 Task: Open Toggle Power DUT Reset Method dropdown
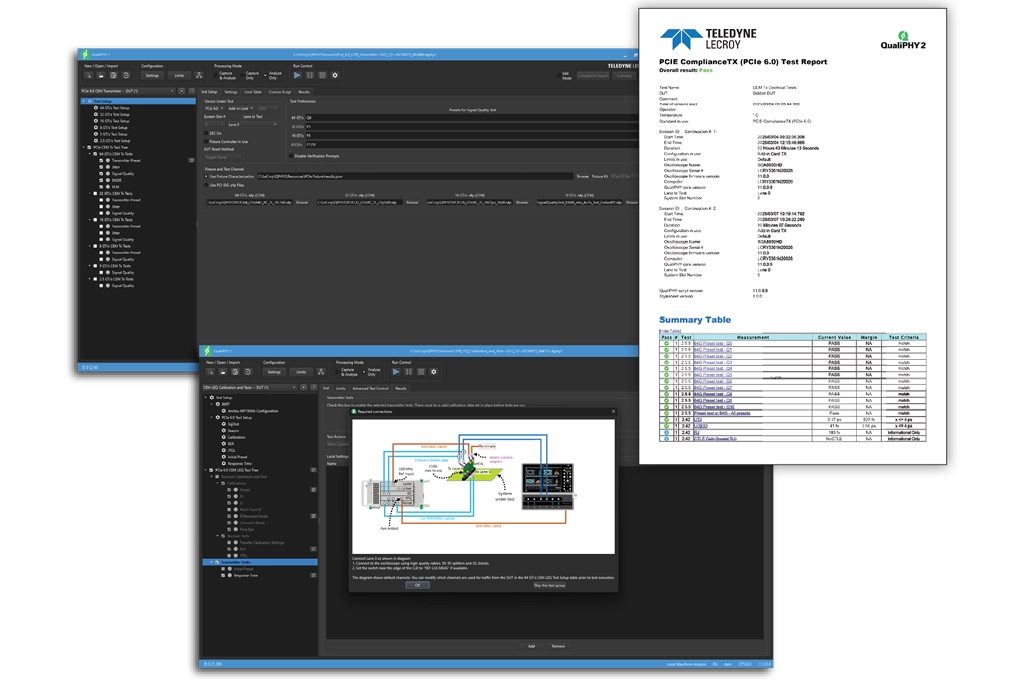[x=222, y=157]
